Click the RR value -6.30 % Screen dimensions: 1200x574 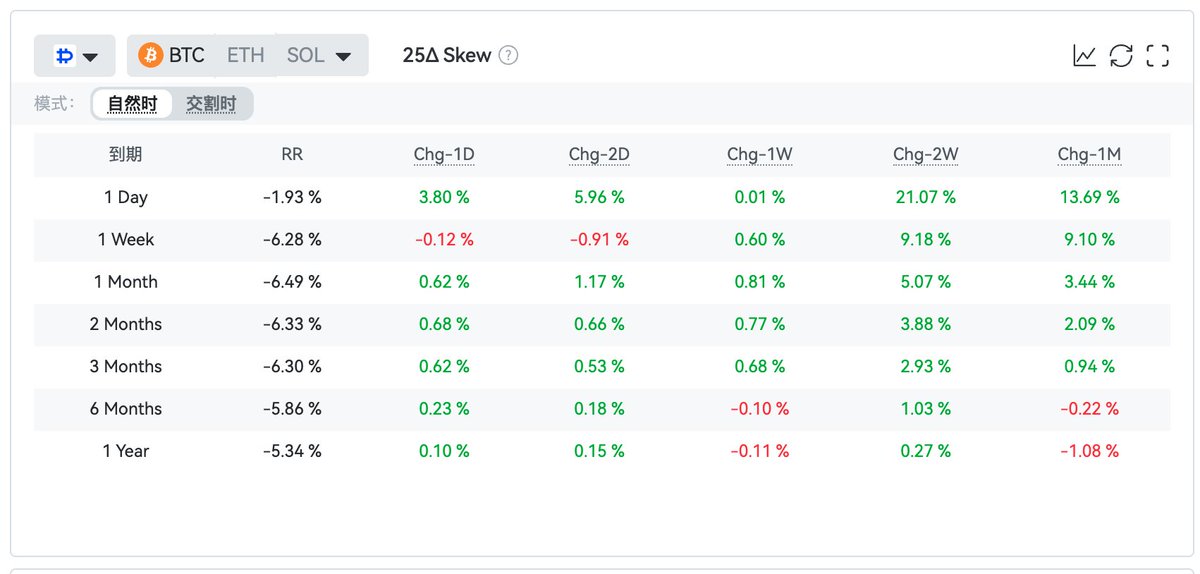click(292, 367)
